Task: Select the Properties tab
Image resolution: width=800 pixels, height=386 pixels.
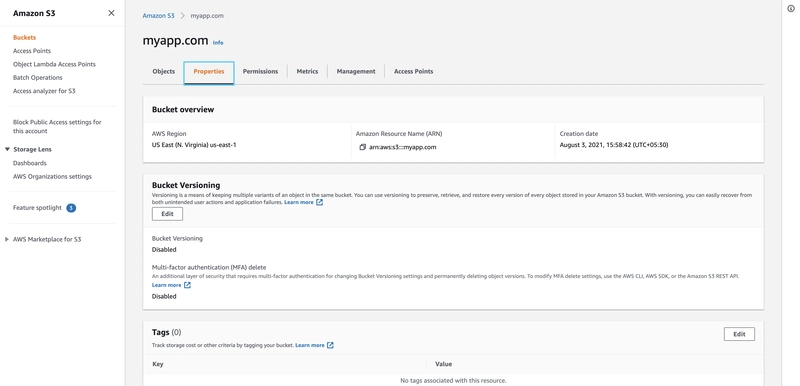Action: [x=209, y=72]
